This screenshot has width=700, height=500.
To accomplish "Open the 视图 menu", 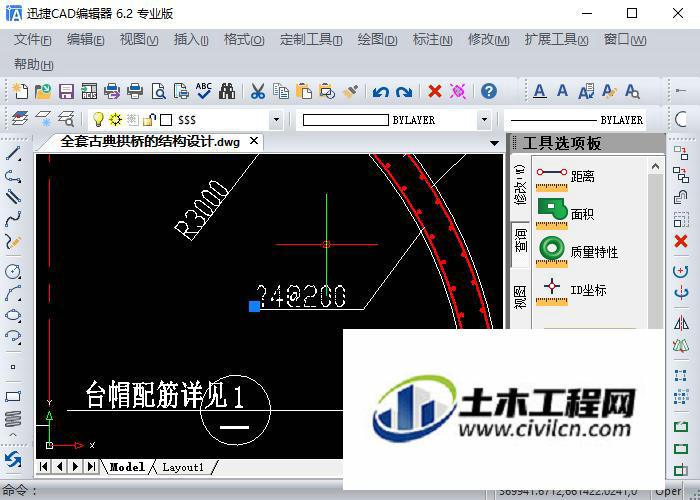I will 139,40.
